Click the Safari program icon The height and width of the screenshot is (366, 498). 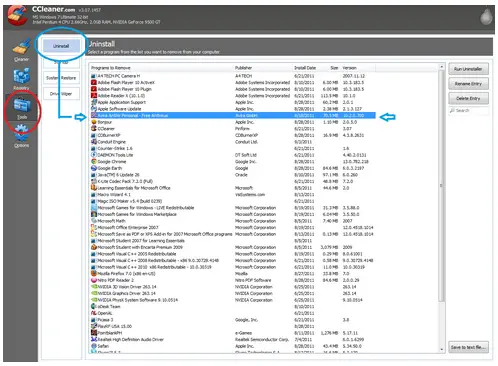pos(94,346)
